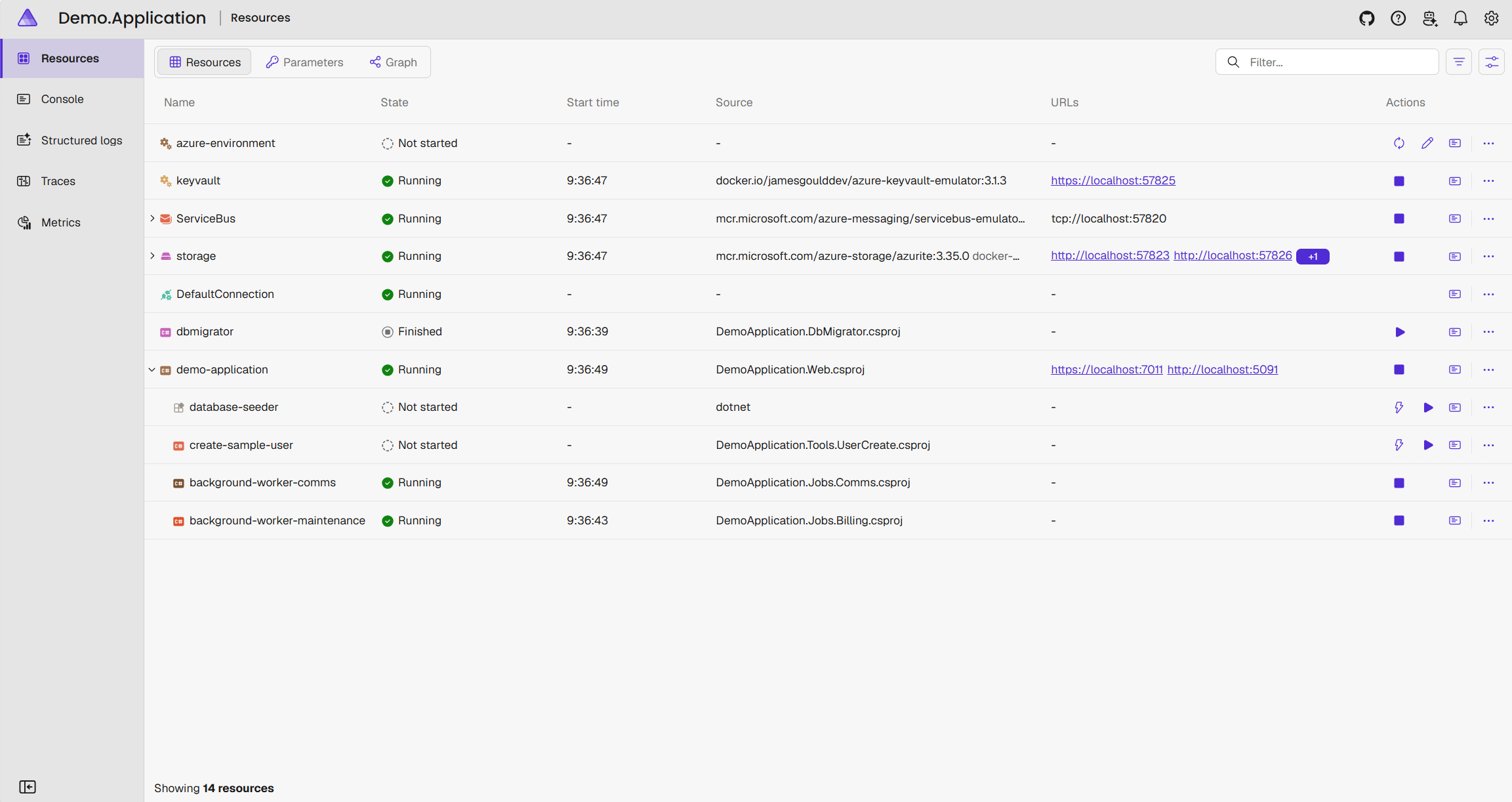Screen dimensions: 1512x802
Task: Open more actions for ServiceBus
Action: [1488, 219]
